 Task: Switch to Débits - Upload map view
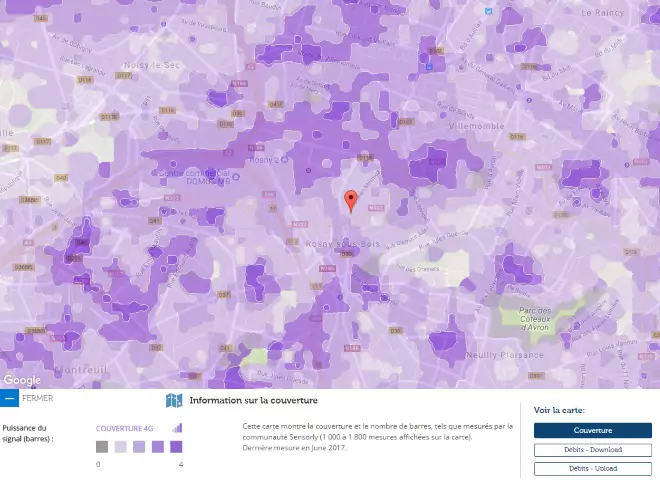593,469
